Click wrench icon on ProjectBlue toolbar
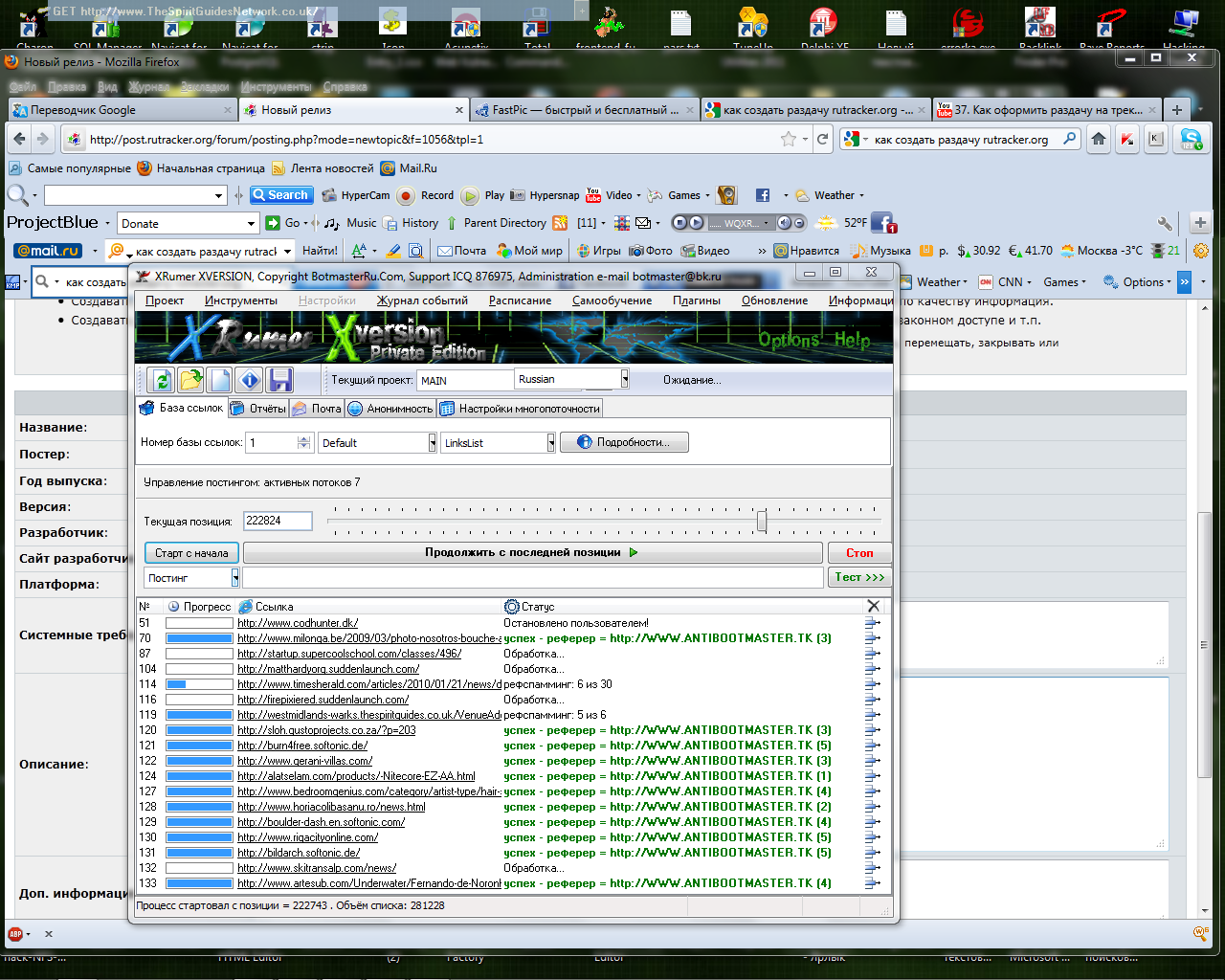This screenshot has width=1225, height=980. tap(1165, 223)
